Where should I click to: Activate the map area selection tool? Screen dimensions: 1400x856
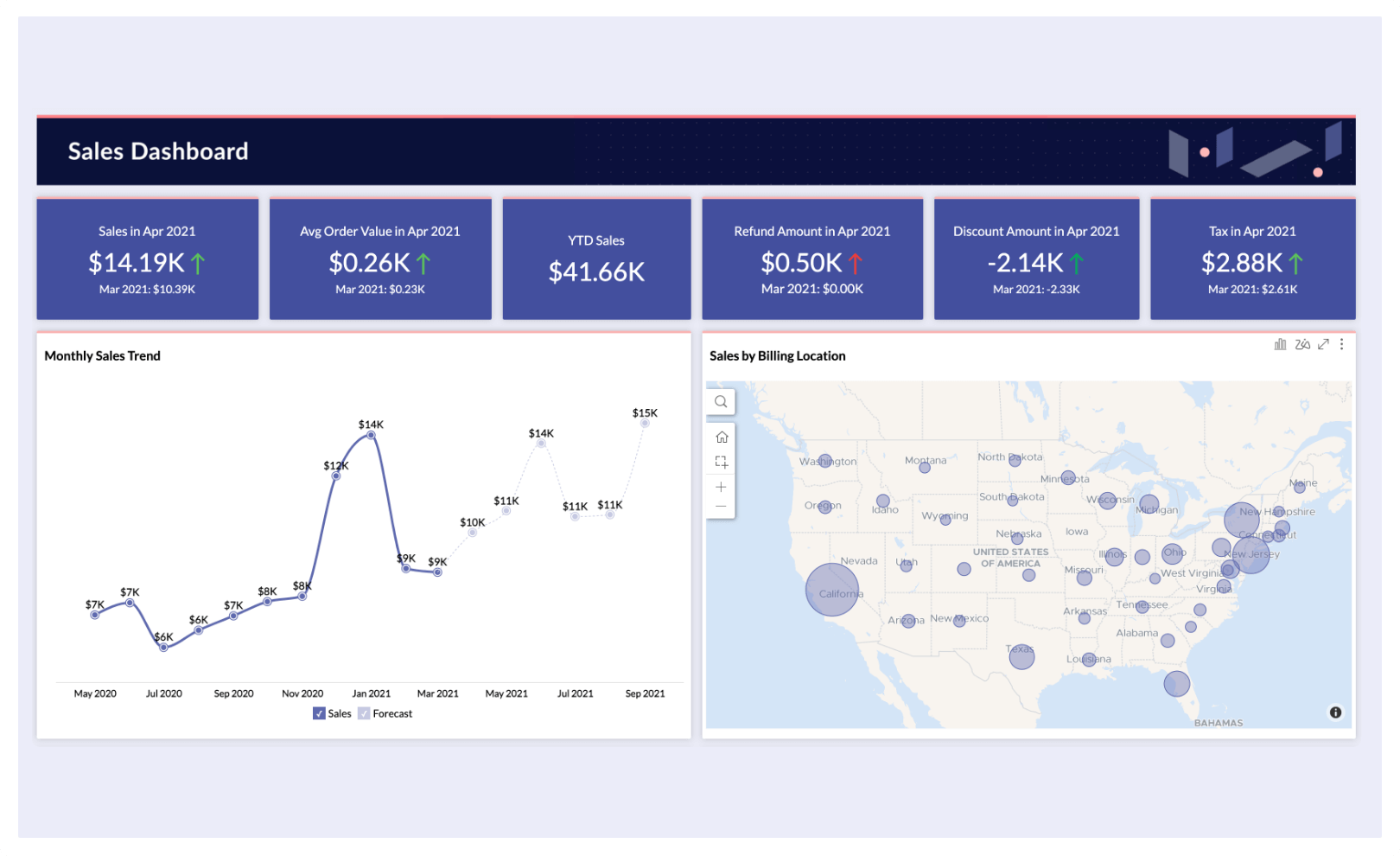[x=722, y=463]
